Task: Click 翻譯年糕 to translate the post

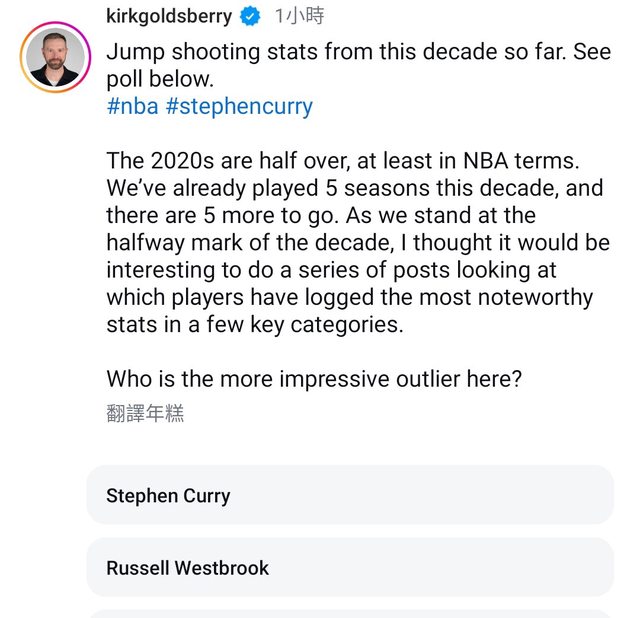Action: point(145,413)
